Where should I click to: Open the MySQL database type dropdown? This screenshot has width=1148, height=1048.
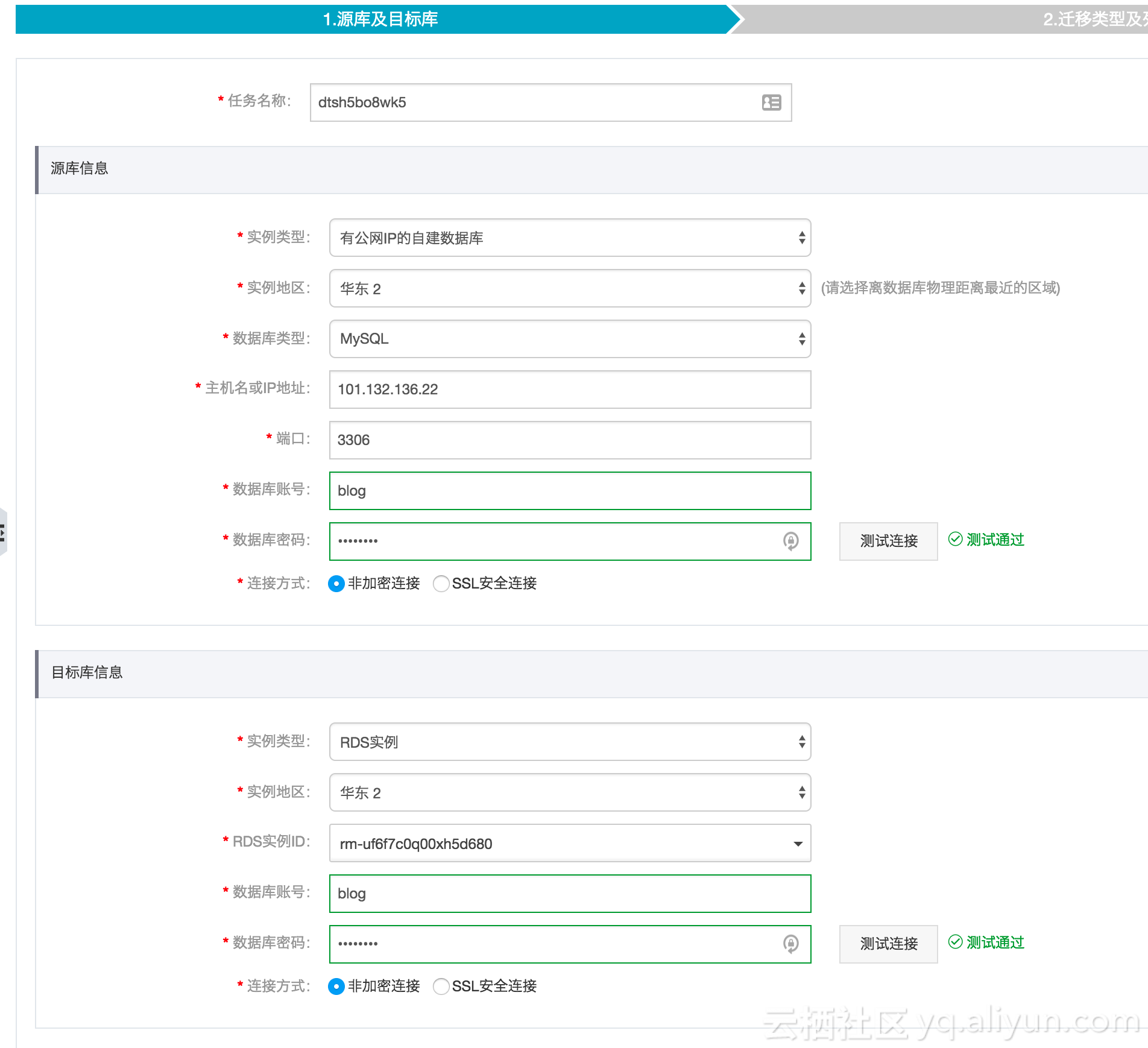tap(570, 339)
